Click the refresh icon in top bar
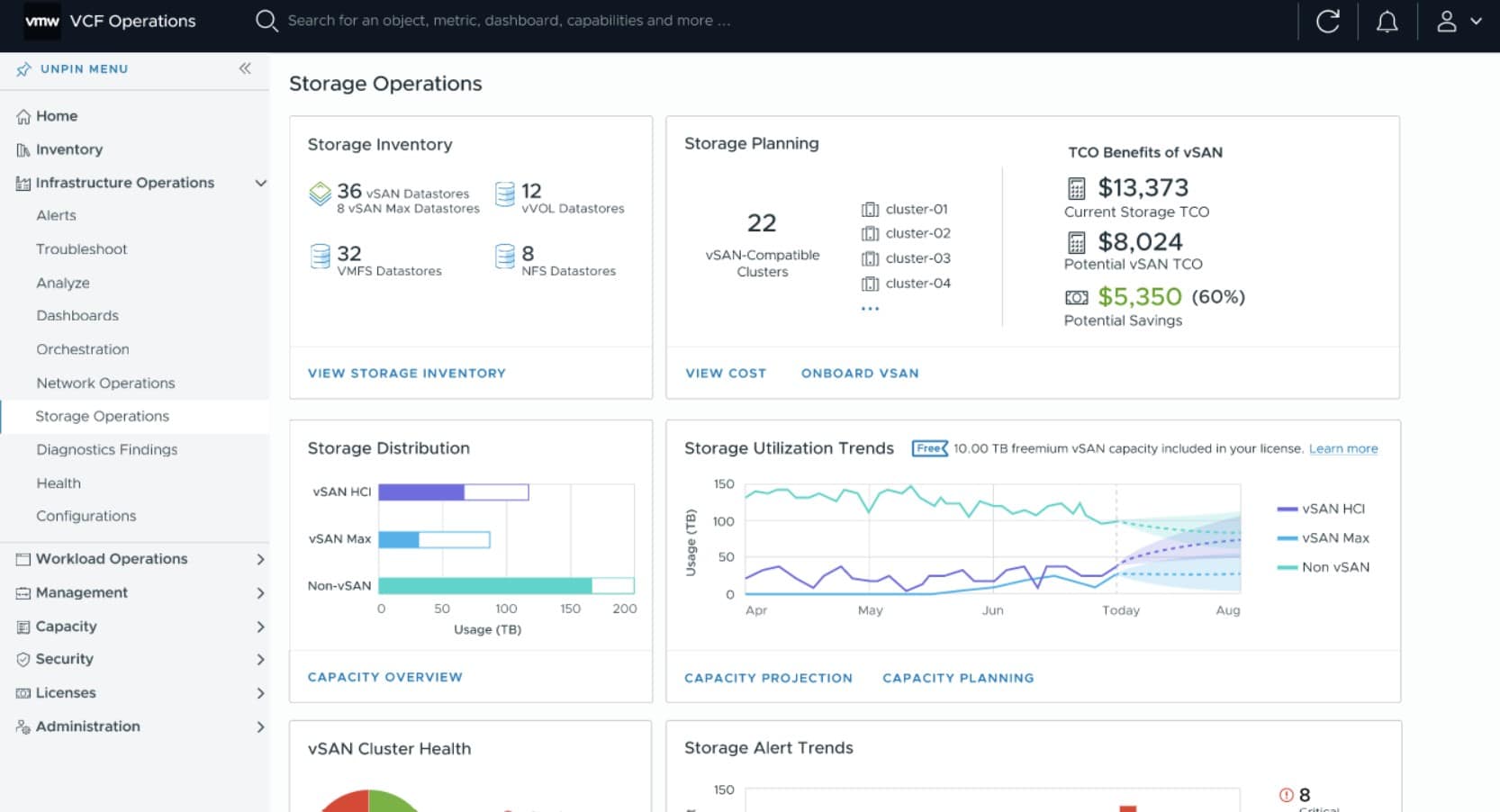Screen dimensions: 1500x812 click(1329, 21)
